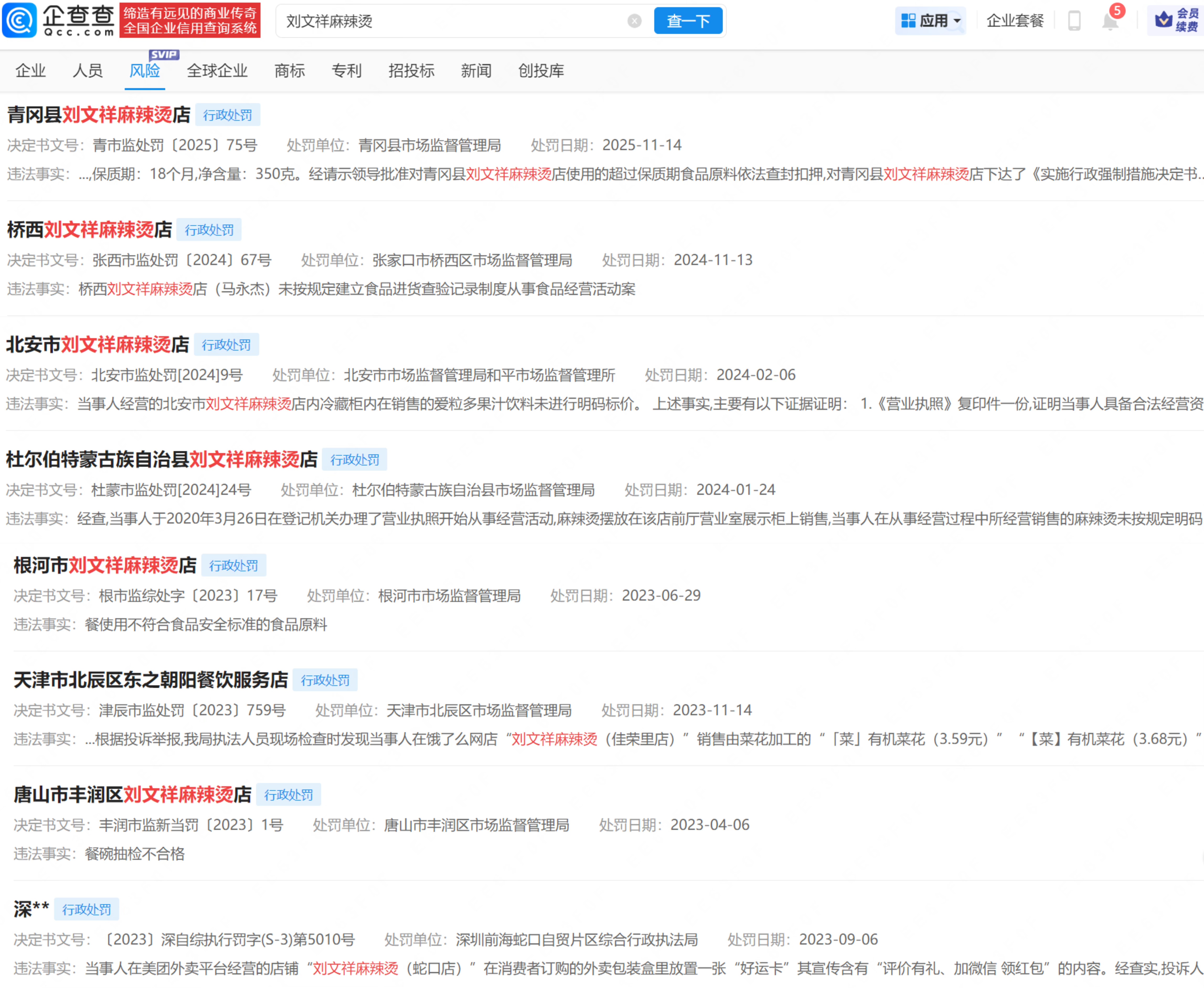
Task: Select the 商标 tab
Action: pyautogui.click(x=289, y=71)
